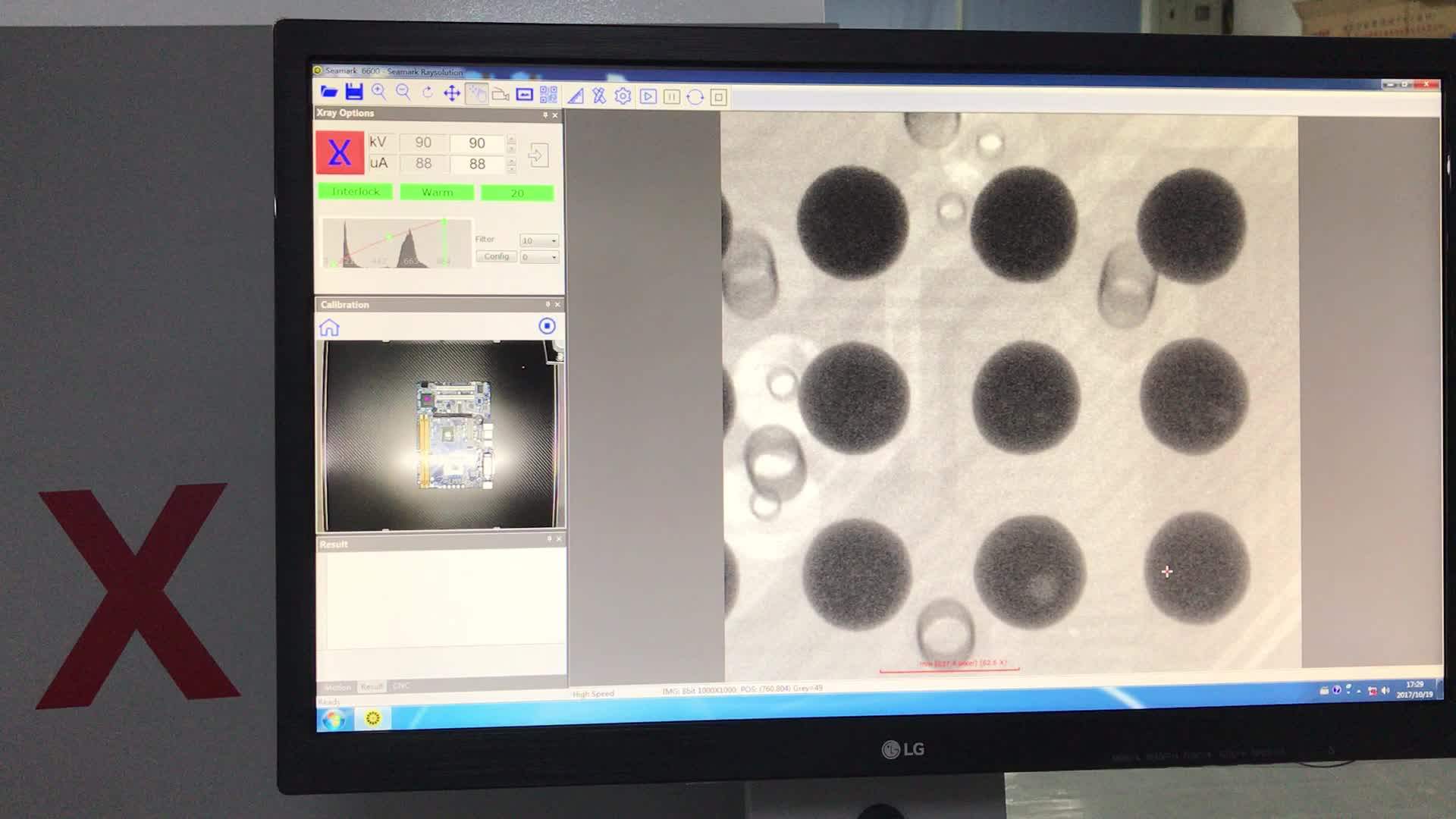1456x819 pixels.
Task: Open the gear settings icon in toolbar
Action: tap(623, 96)
